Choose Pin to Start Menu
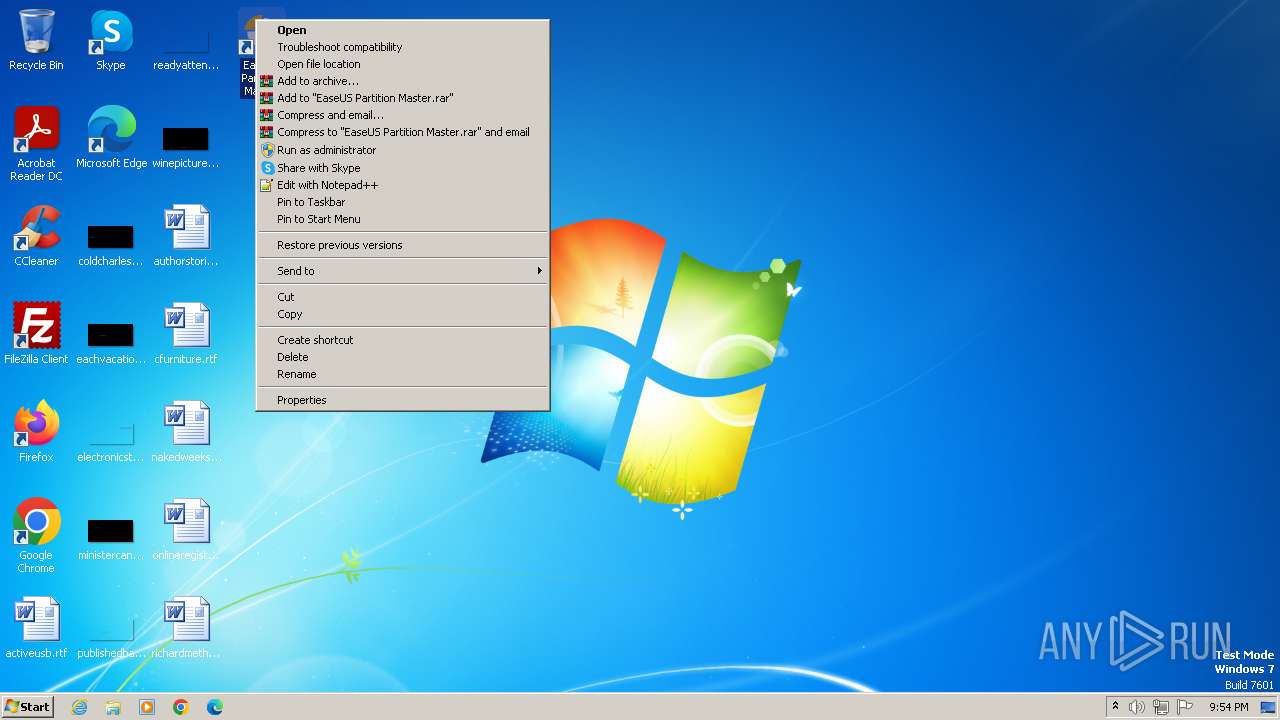The width and height of the screenshot is (1280, 720). [x=403, y=219]
